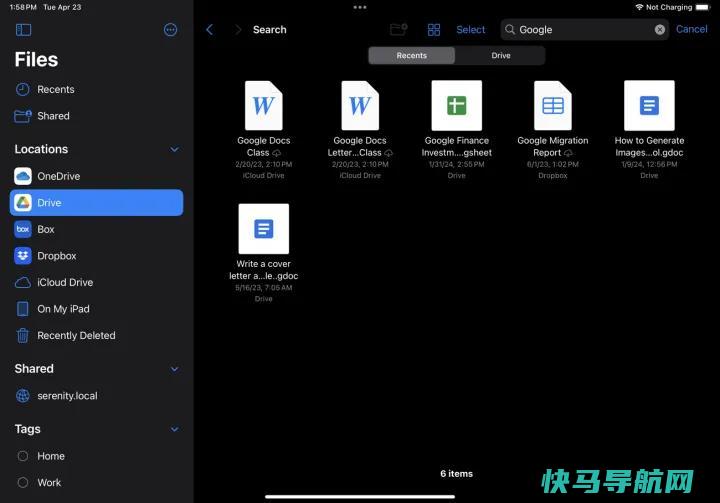Open the Recently Deleted trash icon
The width and height of the screenshot is (720, 503).
22,335
